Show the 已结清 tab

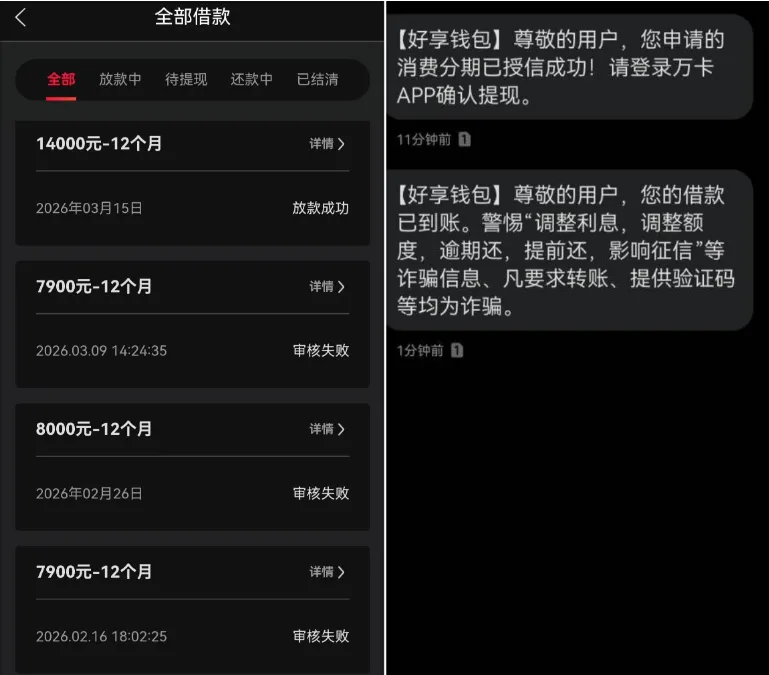pyautogui.click(x=317, y=79)
